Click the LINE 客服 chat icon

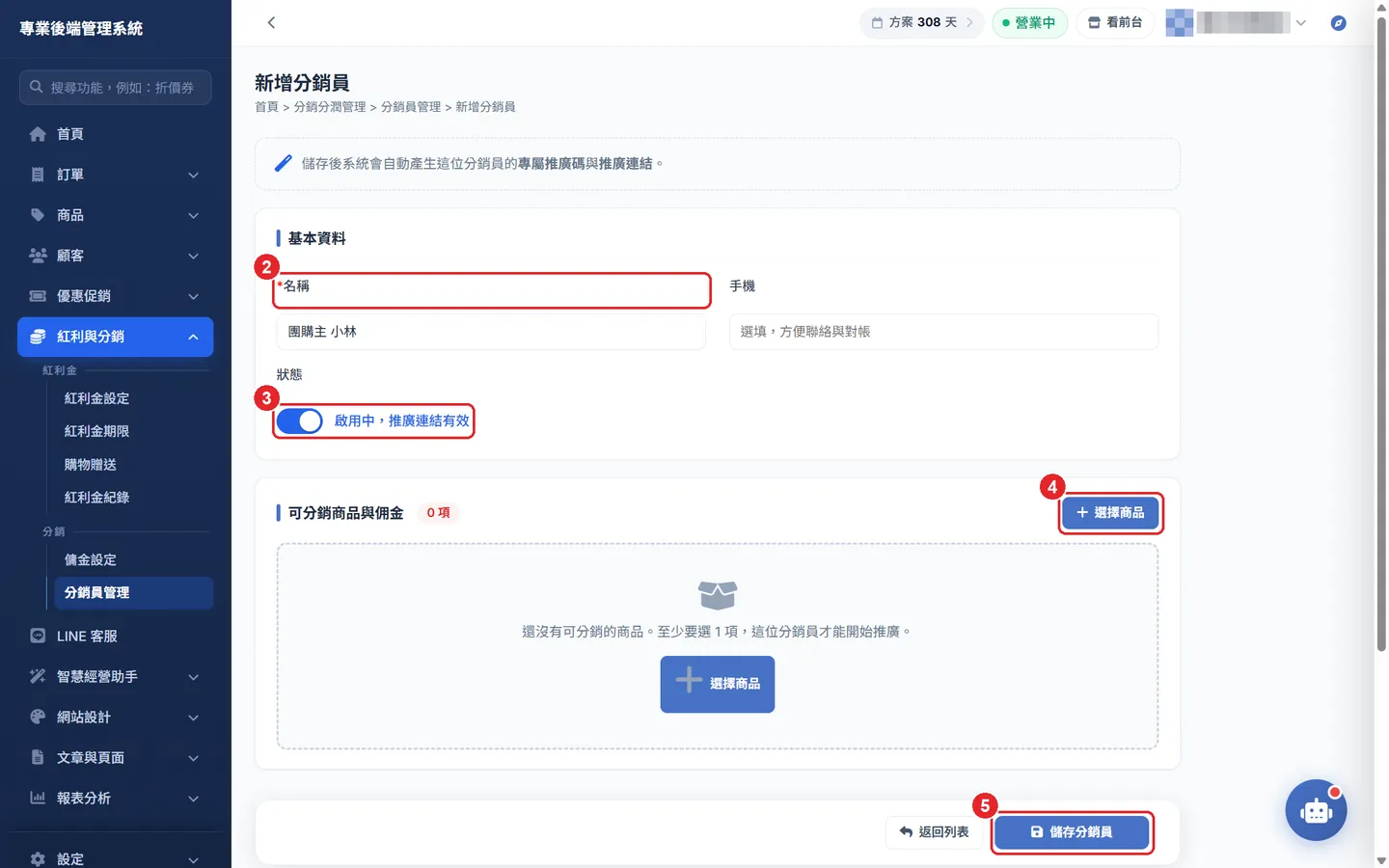[38, 636]
